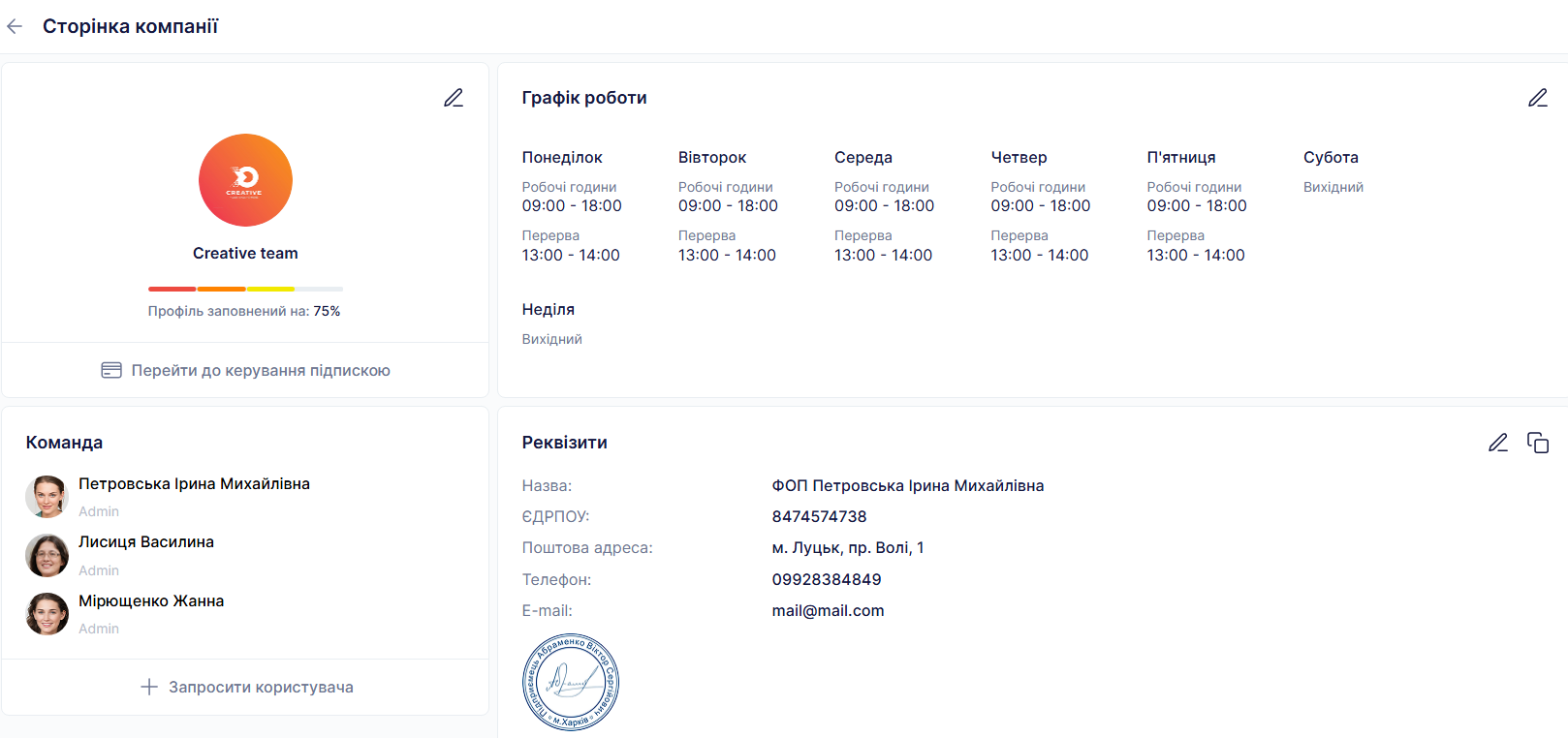
Task: Edit the work schedule with pencil icon
Action: (1538, 98)
